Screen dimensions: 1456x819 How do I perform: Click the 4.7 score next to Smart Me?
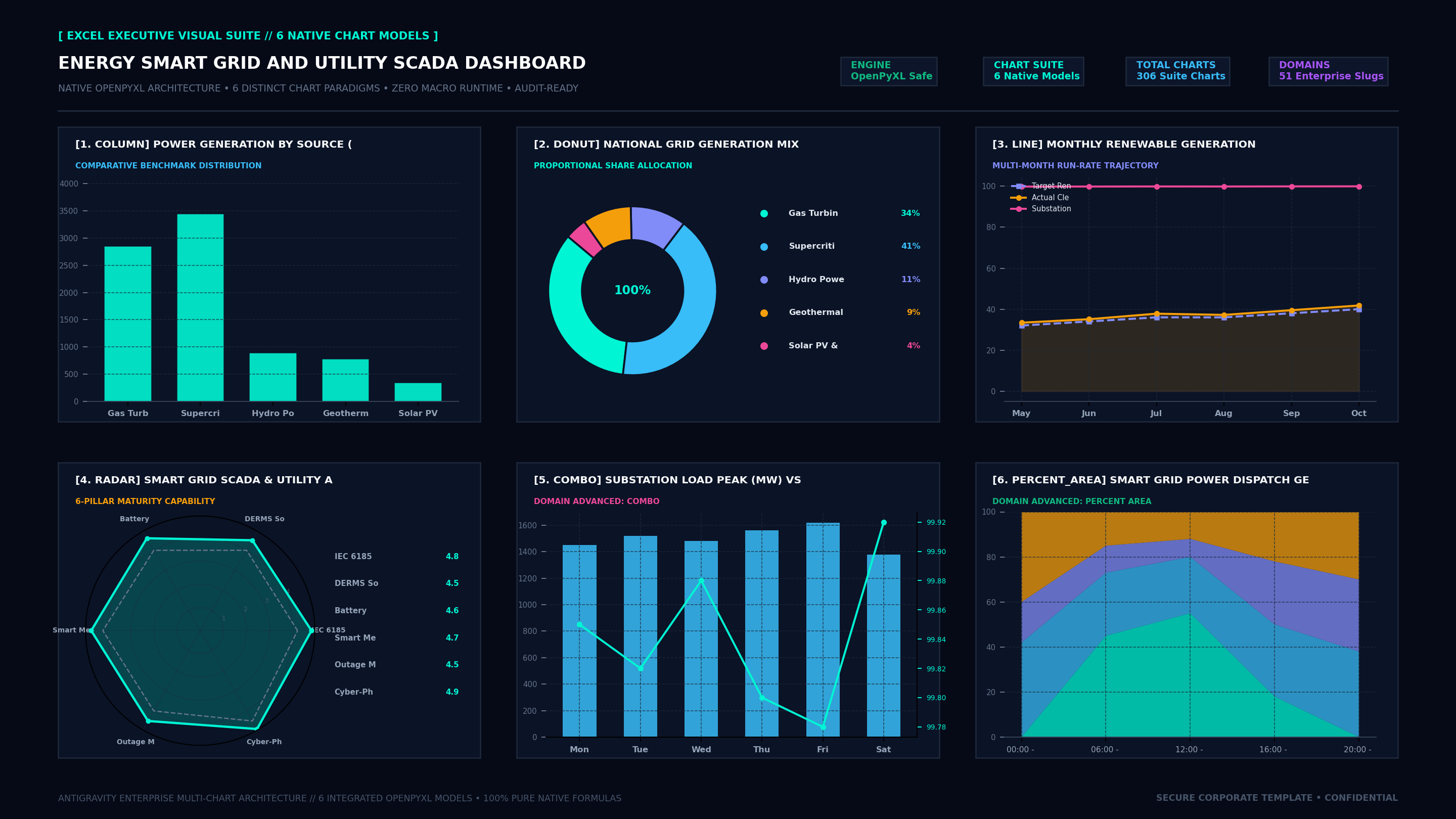(452, 638)
